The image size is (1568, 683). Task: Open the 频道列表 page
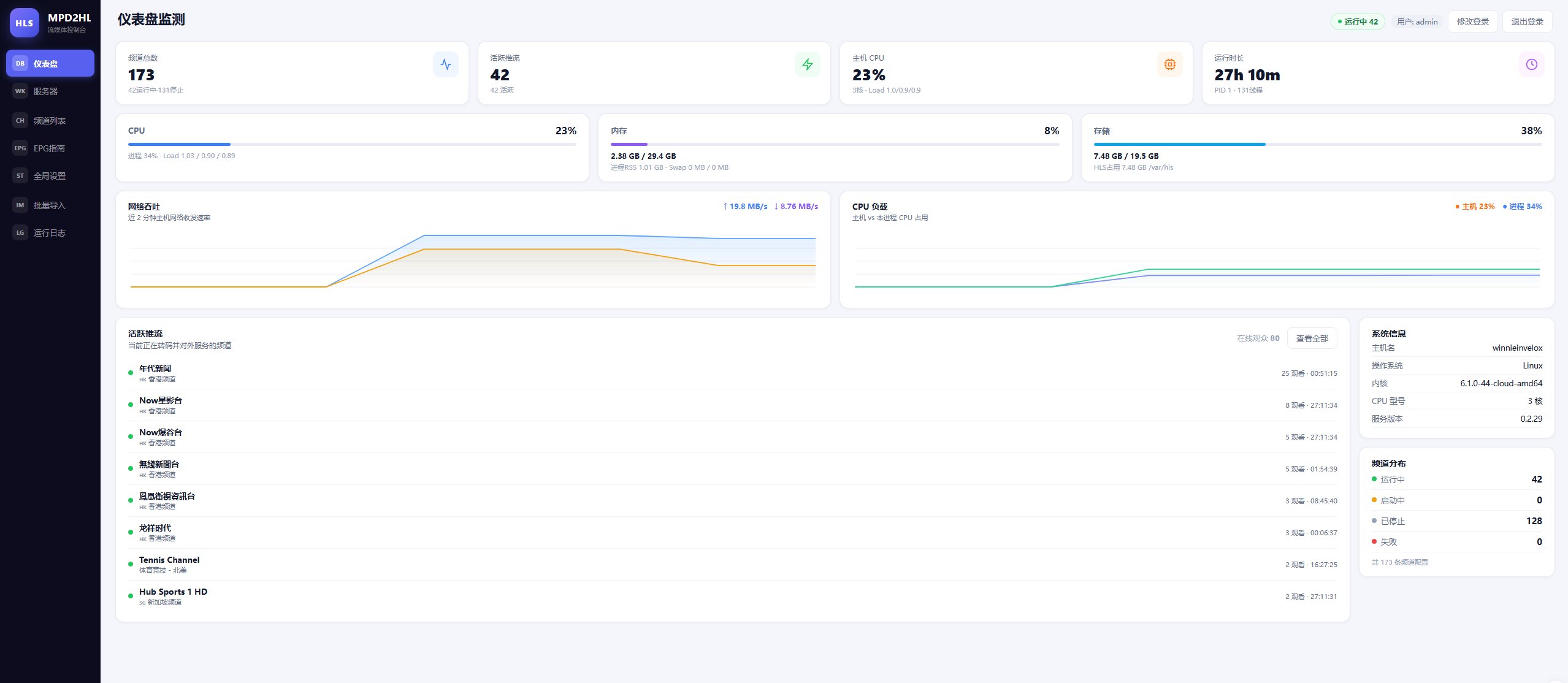[50, 120]
